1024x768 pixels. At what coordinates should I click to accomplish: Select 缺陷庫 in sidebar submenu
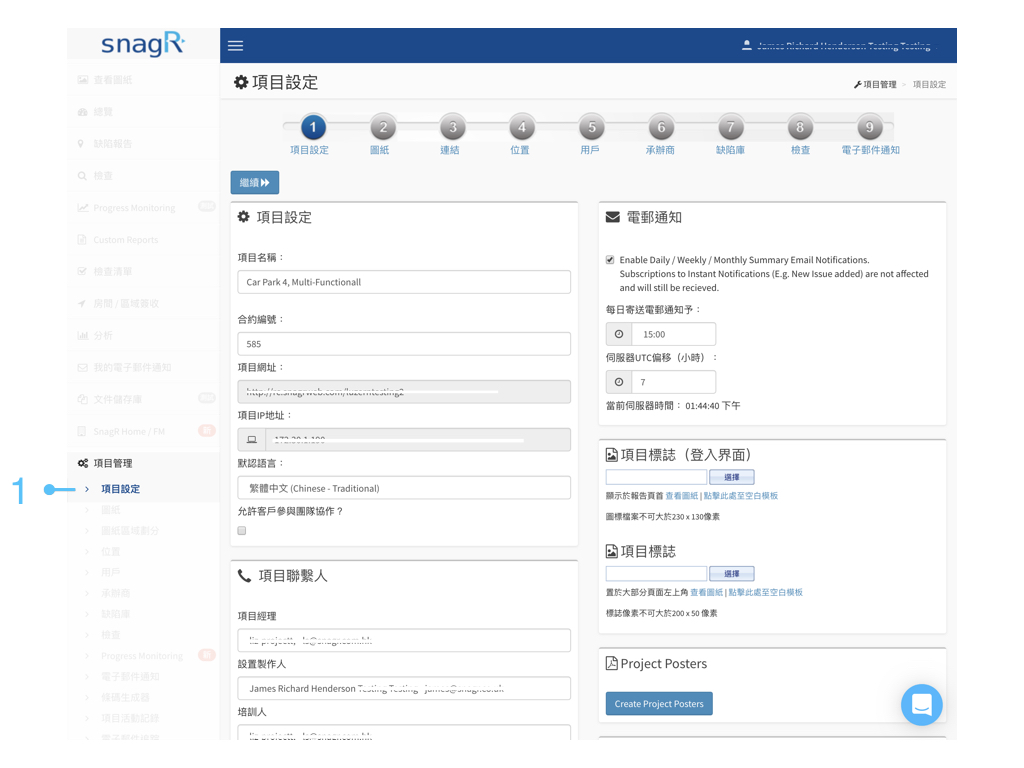click(x=116, y=614)
